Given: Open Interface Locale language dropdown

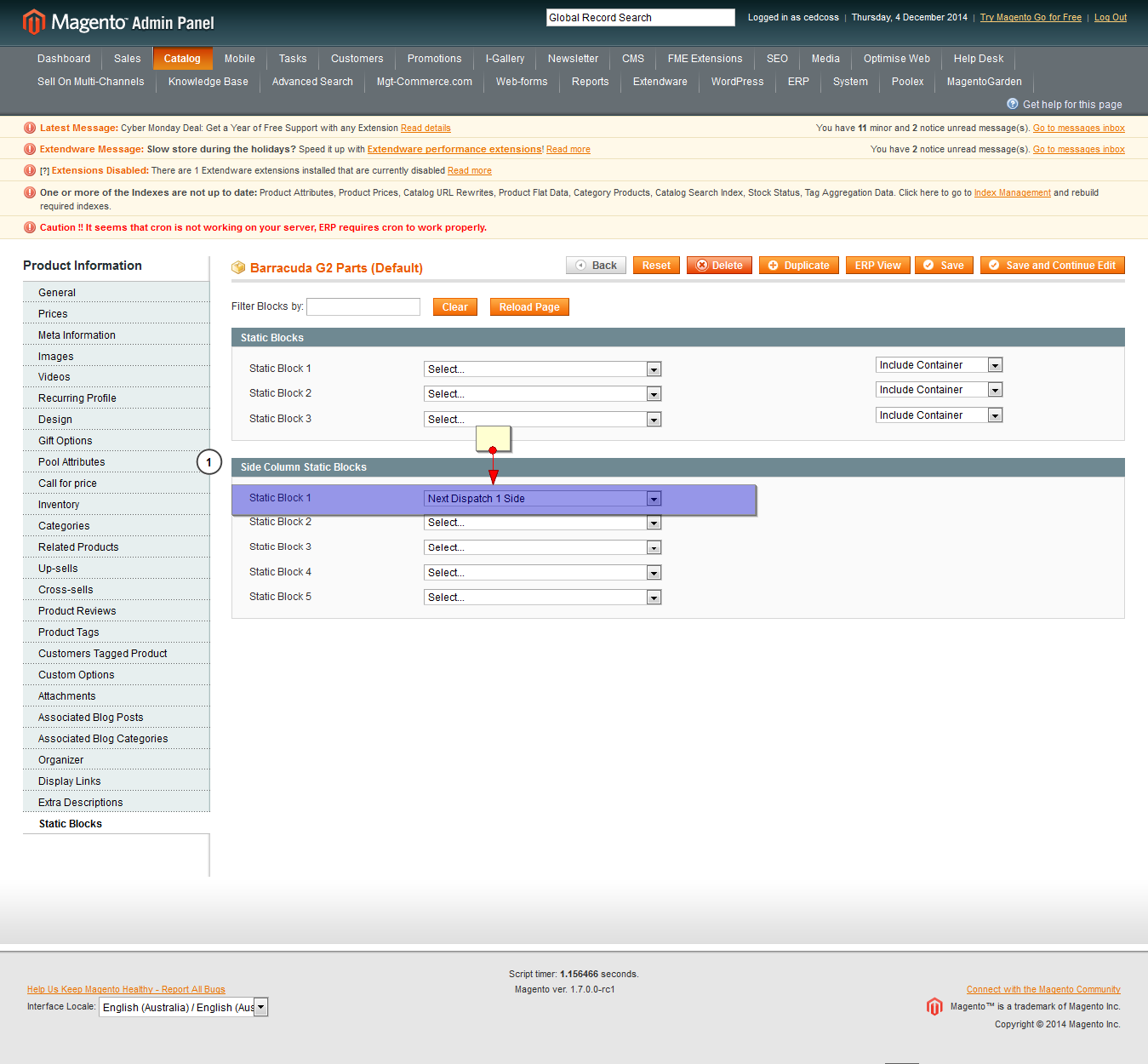Looking at the screenshot, I should (x=184, y=1007).
